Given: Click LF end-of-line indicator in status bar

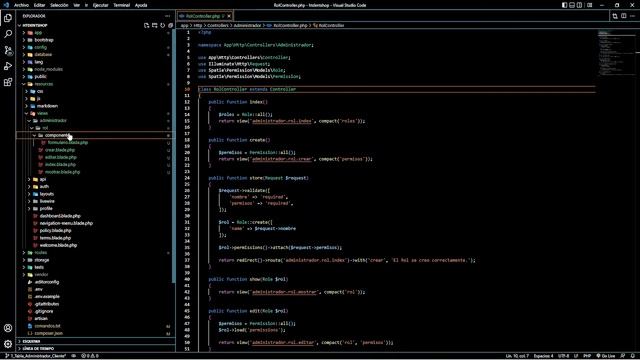Looking at the screenshot, I should point(576,356).
